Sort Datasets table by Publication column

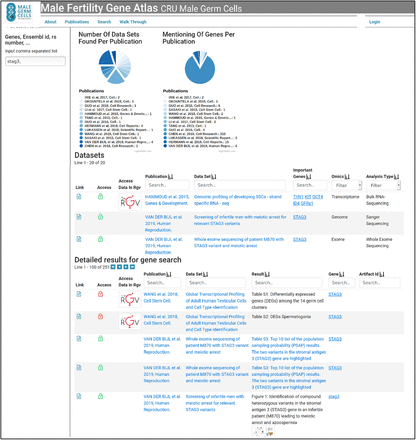point(170,176)
